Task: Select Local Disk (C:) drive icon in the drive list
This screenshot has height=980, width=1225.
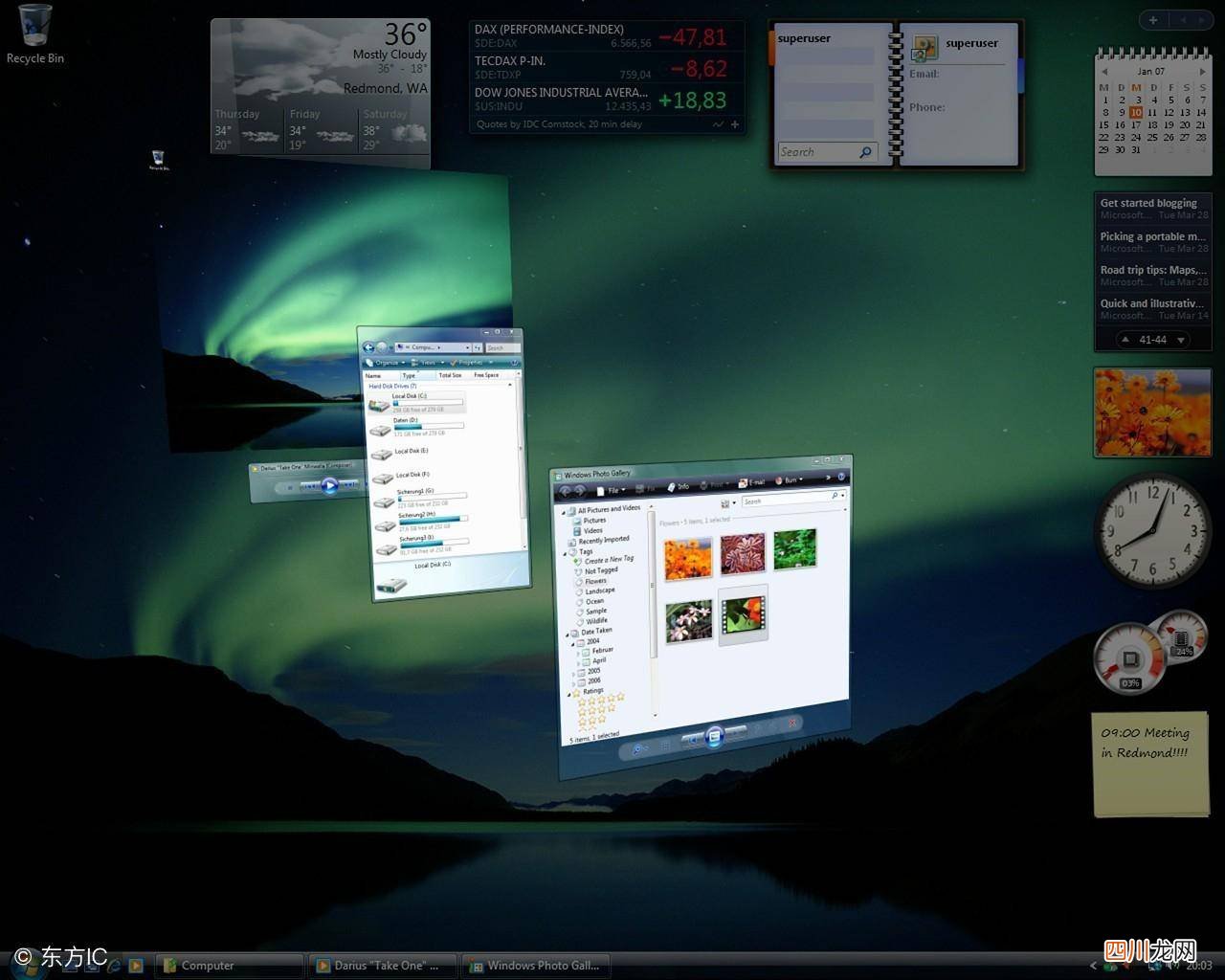Action: pyautogui.click(x=379, y=405)
